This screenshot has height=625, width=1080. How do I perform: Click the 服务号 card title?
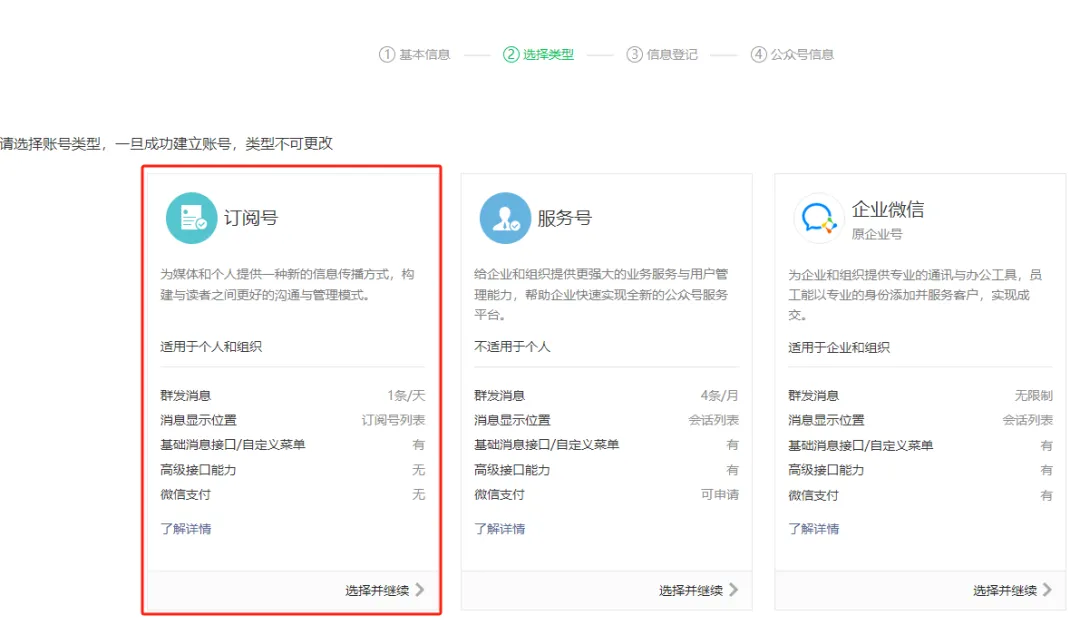pos(564,218)
